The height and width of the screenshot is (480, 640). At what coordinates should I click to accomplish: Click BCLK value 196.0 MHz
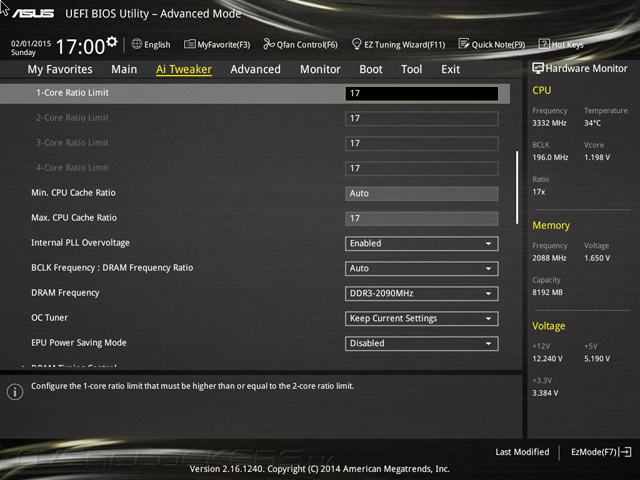coord(550,158)
